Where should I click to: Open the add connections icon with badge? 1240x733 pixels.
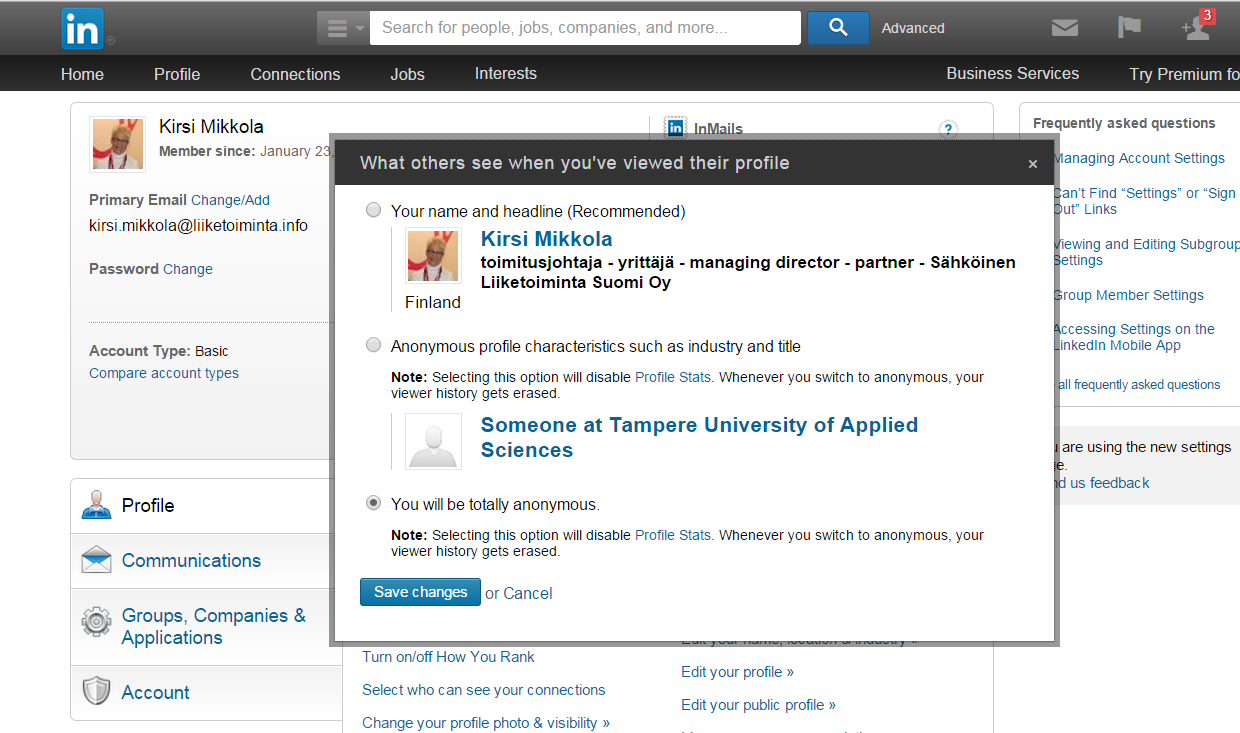coord(1197,27)
